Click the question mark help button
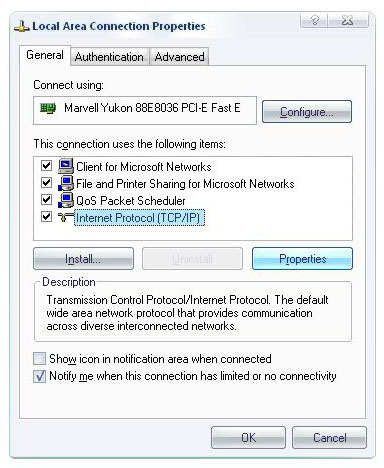The width and height of the screenshot is (384, 468). (314, 21)
